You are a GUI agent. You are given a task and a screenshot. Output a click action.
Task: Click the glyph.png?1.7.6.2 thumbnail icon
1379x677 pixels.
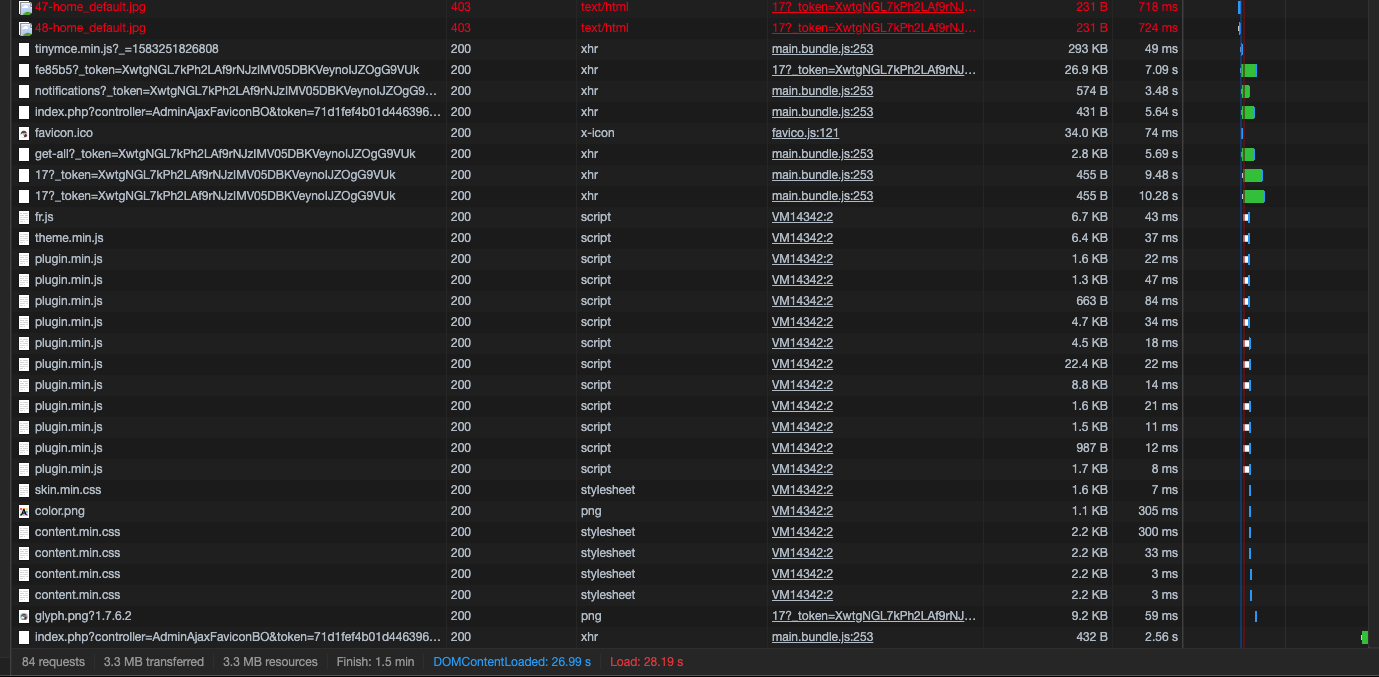pyautogui.click(x=24, y=616)
